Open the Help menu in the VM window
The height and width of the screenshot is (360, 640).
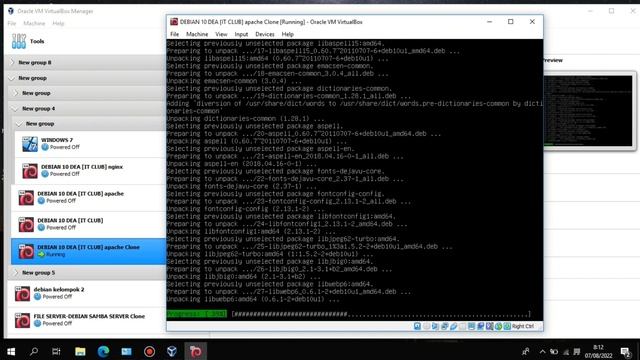[x=287, y=34]
